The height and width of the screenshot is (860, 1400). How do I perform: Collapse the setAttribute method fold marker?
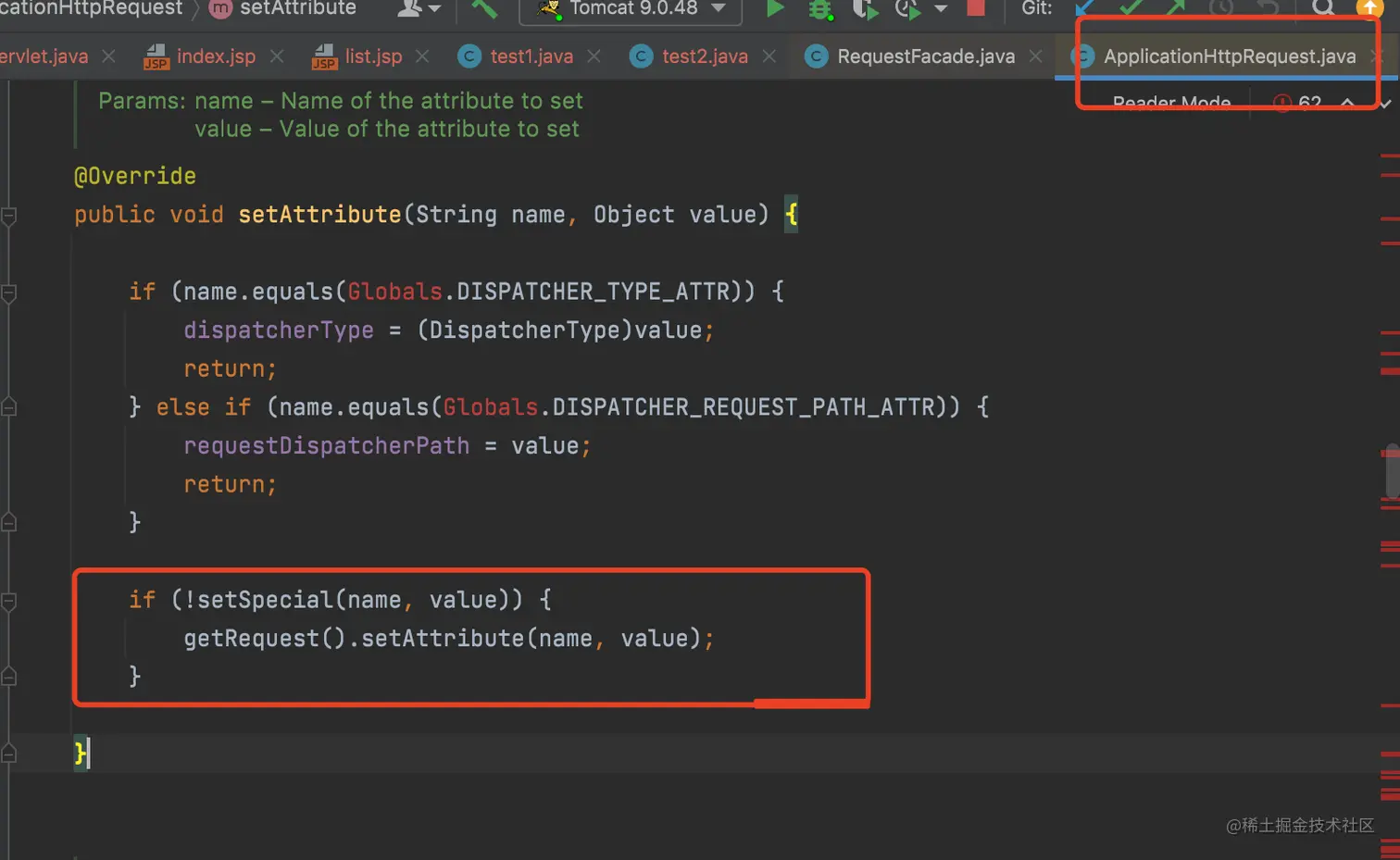click(9, 216)
